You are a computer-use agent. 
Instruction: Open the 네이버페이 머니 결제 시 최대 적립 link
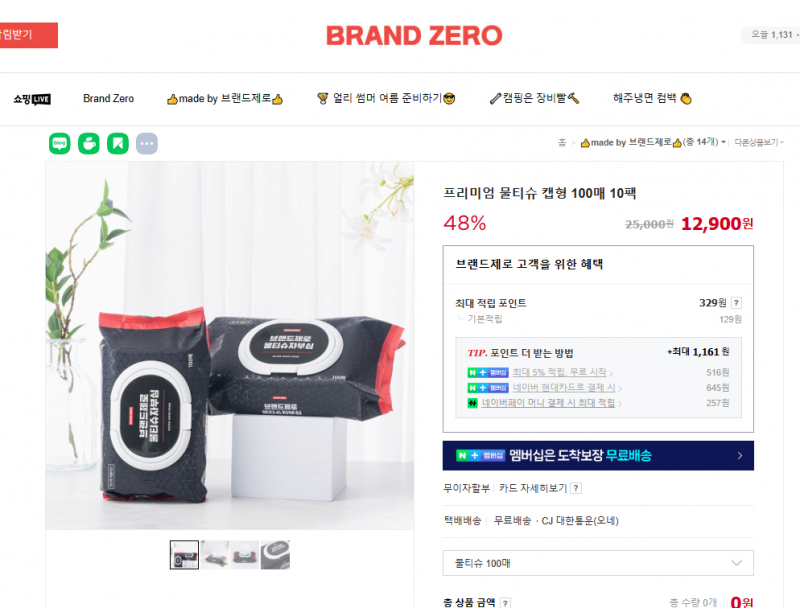point(548,403)
